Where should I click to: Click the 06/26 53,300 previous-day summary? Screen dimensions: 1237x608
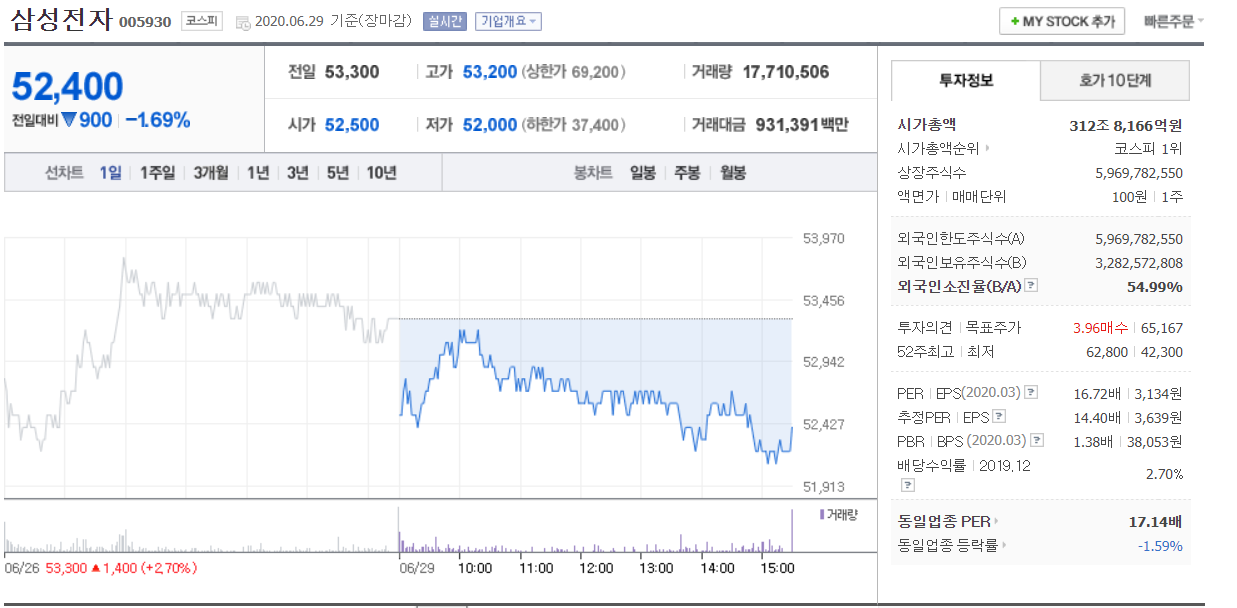pos(101,568)
